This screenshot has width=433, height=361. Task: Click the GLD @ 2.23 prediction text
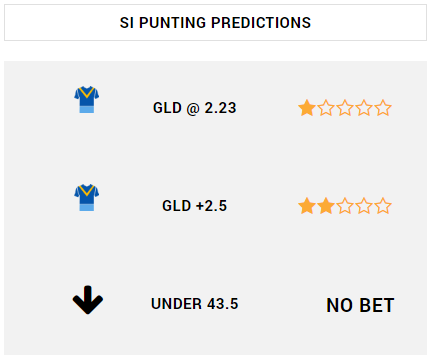(195, 108)
